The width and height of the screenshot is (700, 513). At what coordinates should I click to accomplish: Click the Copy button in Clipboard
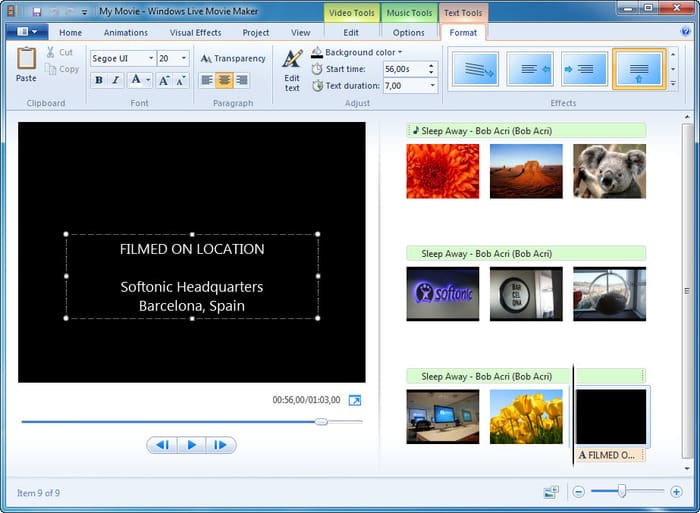62,69
